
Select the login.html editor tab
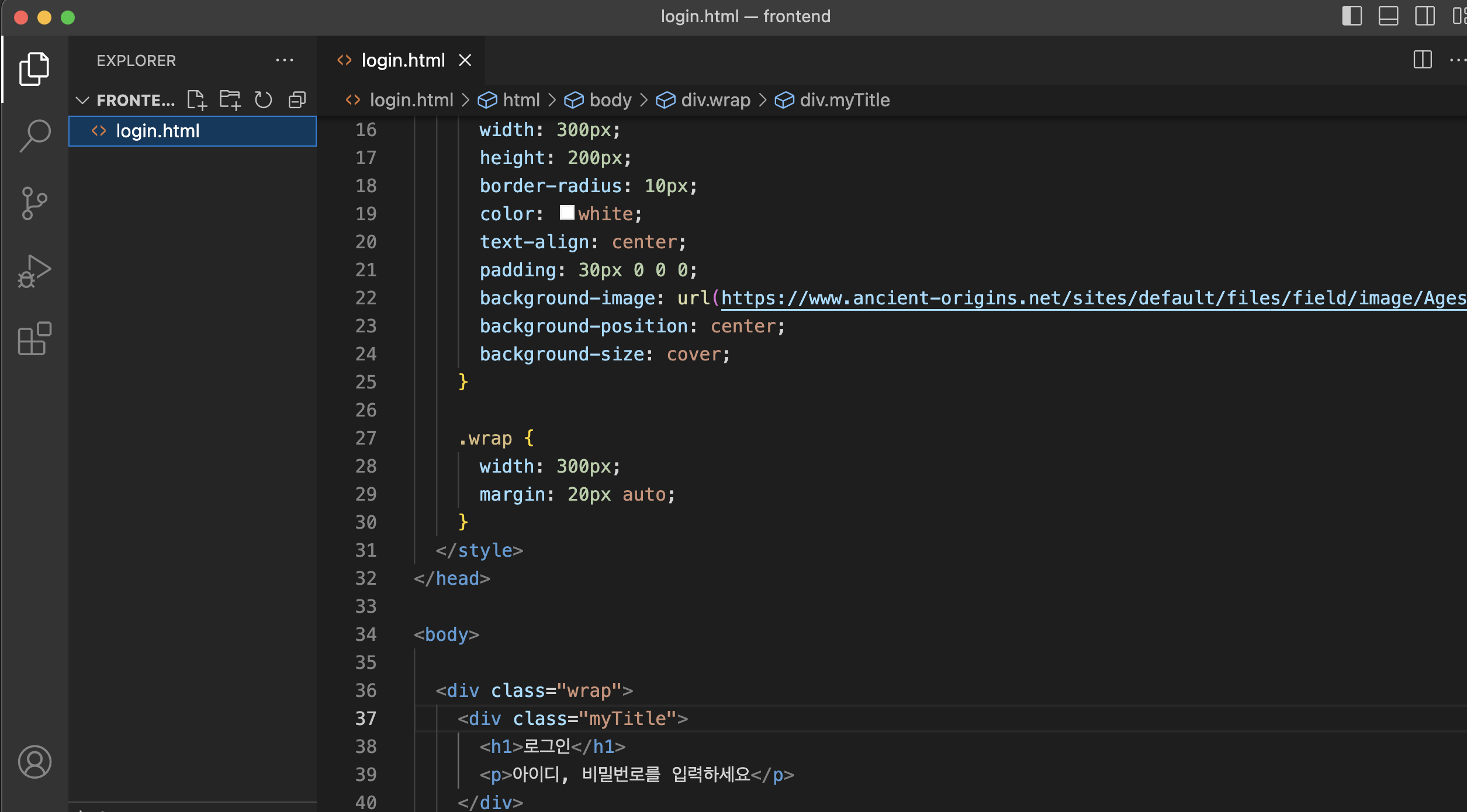[401, 60]
